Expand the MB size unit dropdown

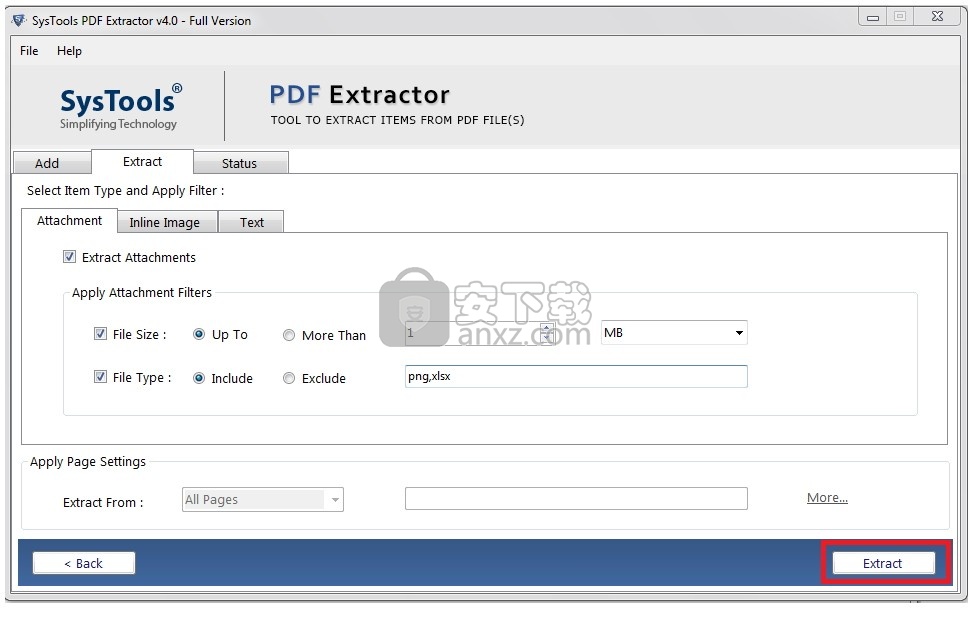pyautogui.click(x=674, y=333)
